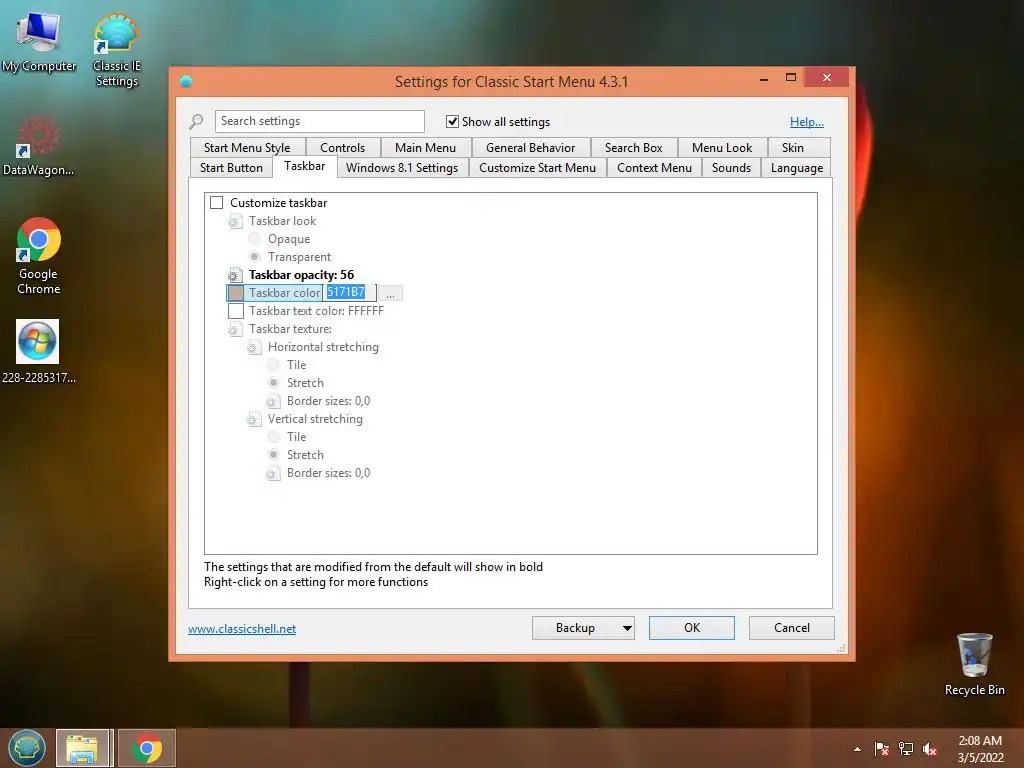Go to the Search Box tab
The width and height of the screenshot is (1024, 768).
coord(633,148)
